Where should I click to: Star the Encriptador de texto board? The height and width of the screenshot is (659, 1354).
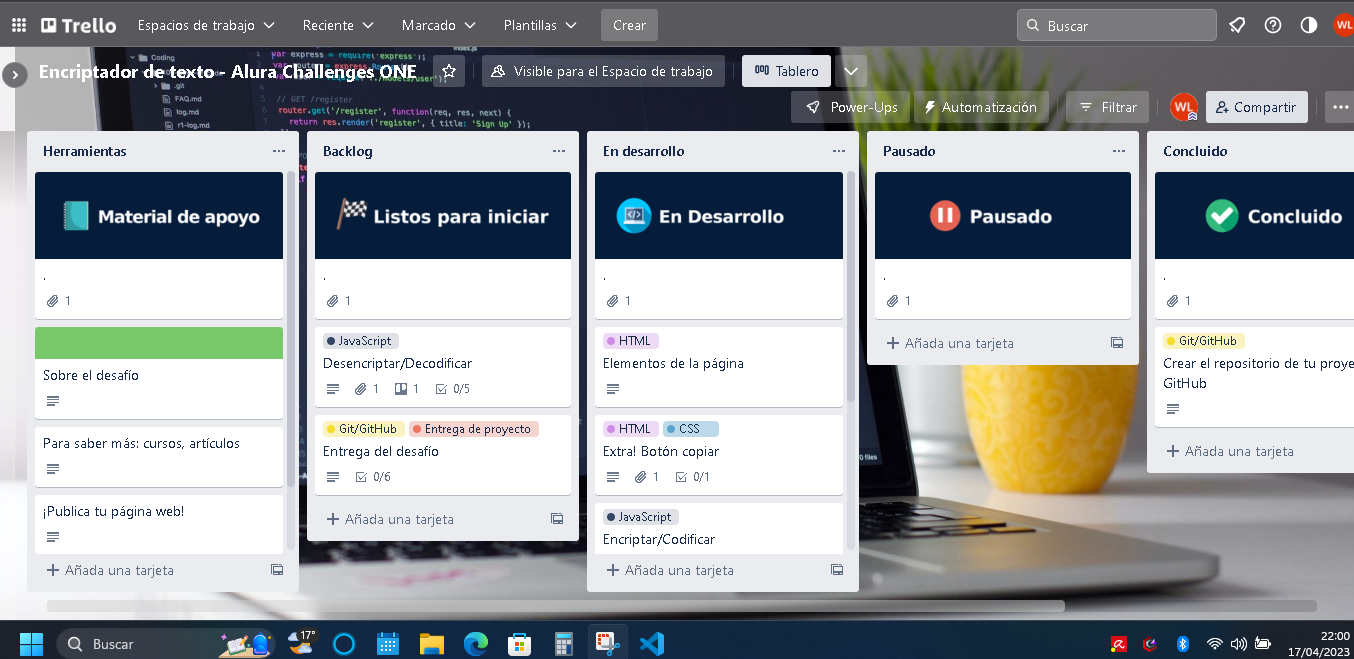449,71
